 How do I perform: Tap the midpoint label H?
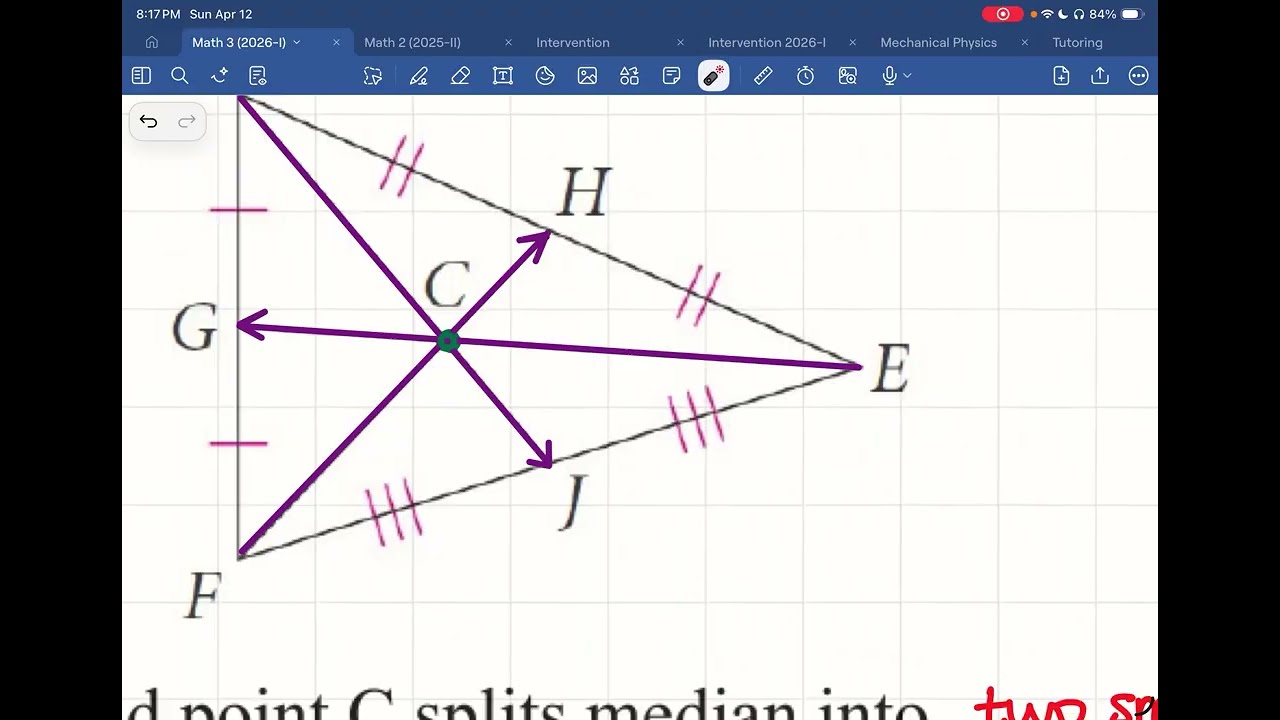[x=583, y=192]
